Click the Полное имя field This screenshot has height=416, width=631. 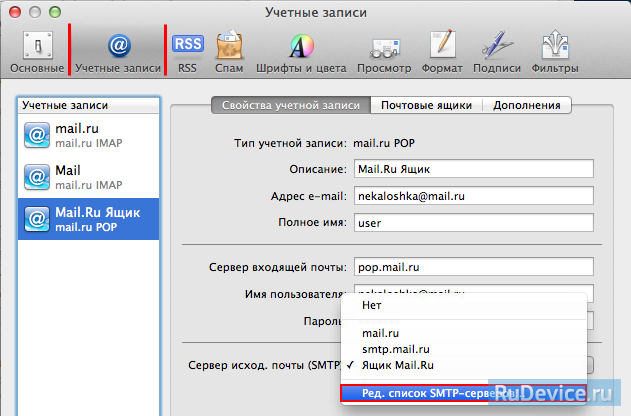(x=474, y=223)
